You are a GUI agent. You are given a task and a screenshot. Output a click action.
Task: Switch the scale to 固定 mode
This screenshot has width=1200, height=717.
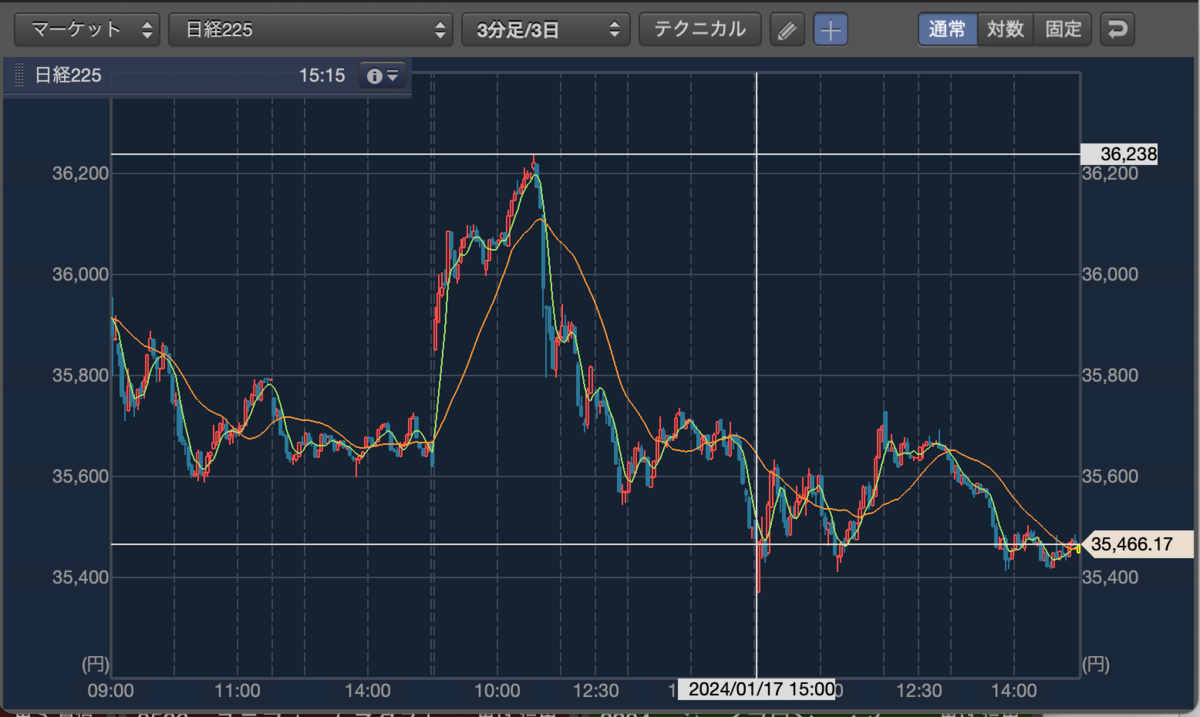pyautogui.click(x=1063, y=29)
